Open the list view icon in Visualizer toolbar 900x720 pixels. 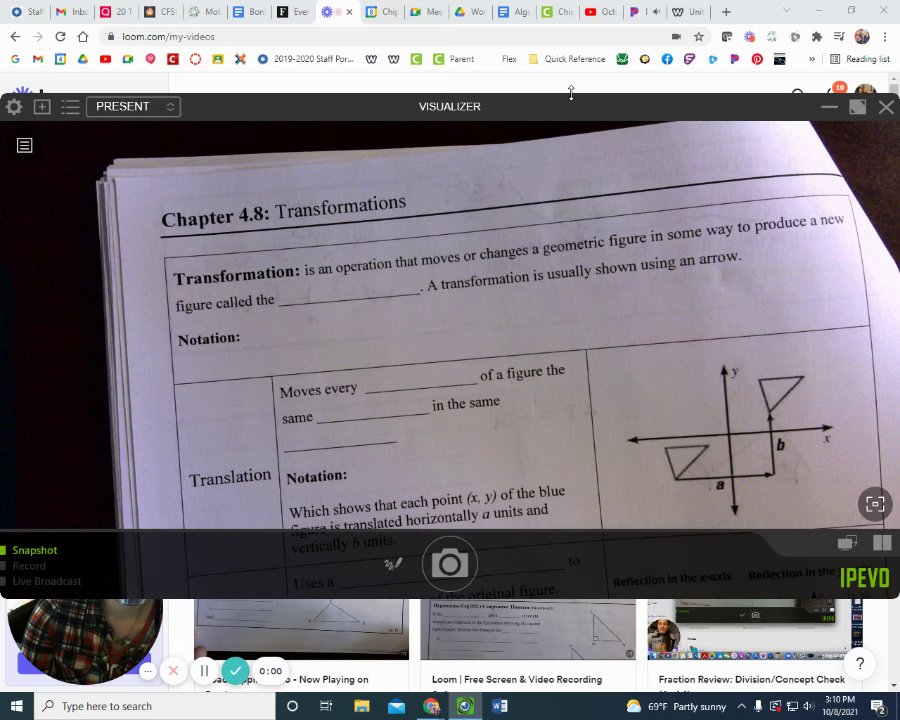(x=70, y=107)
